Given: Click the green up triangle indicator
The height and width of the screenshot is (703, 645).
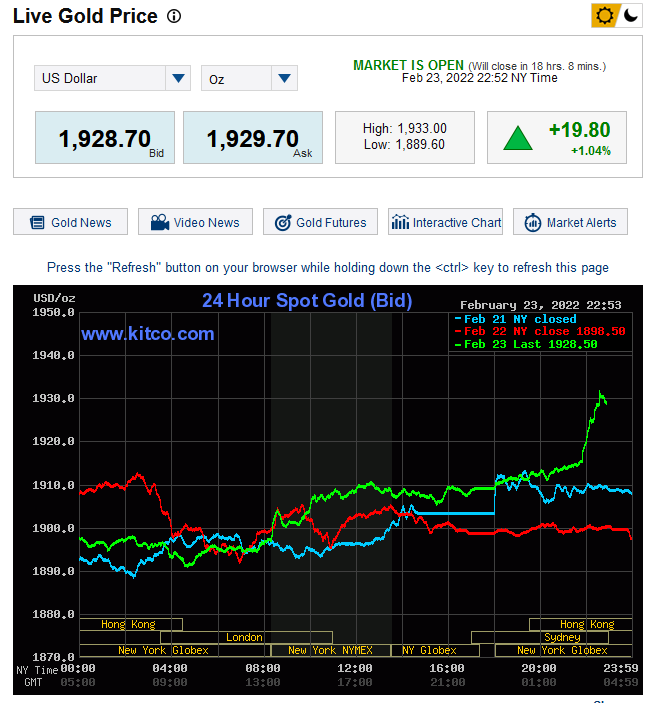Looking at the screenshot, I should pos(518,138).
